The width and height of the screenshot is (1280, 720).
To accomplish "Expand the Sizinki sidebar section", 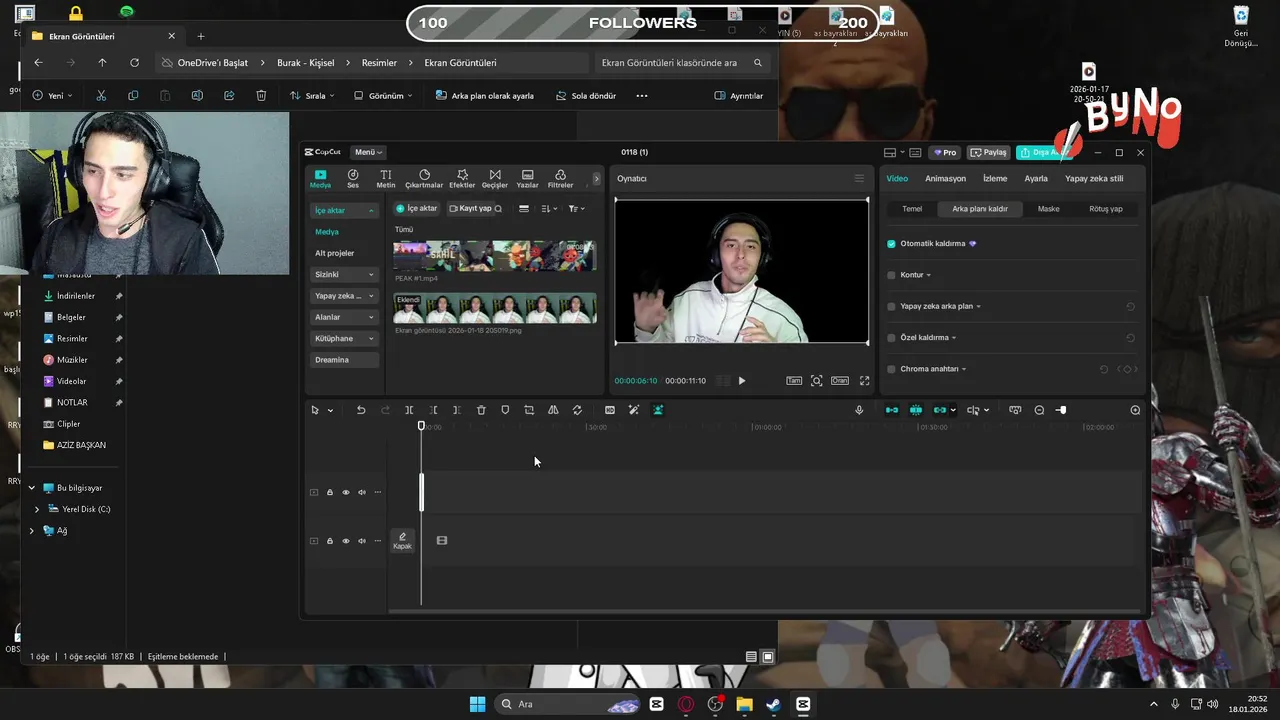I will coord(344,274).
